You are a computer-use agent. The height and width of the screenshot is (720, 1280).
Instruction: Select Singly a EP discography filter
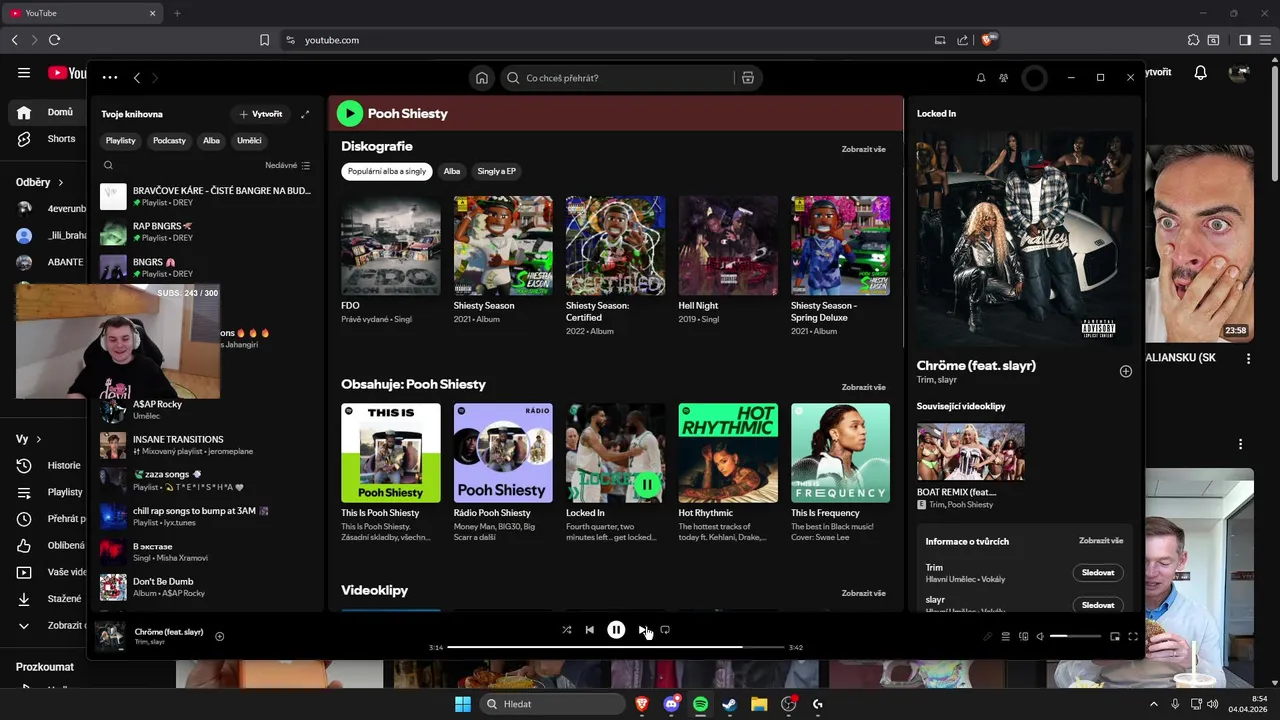click(496, 171)
